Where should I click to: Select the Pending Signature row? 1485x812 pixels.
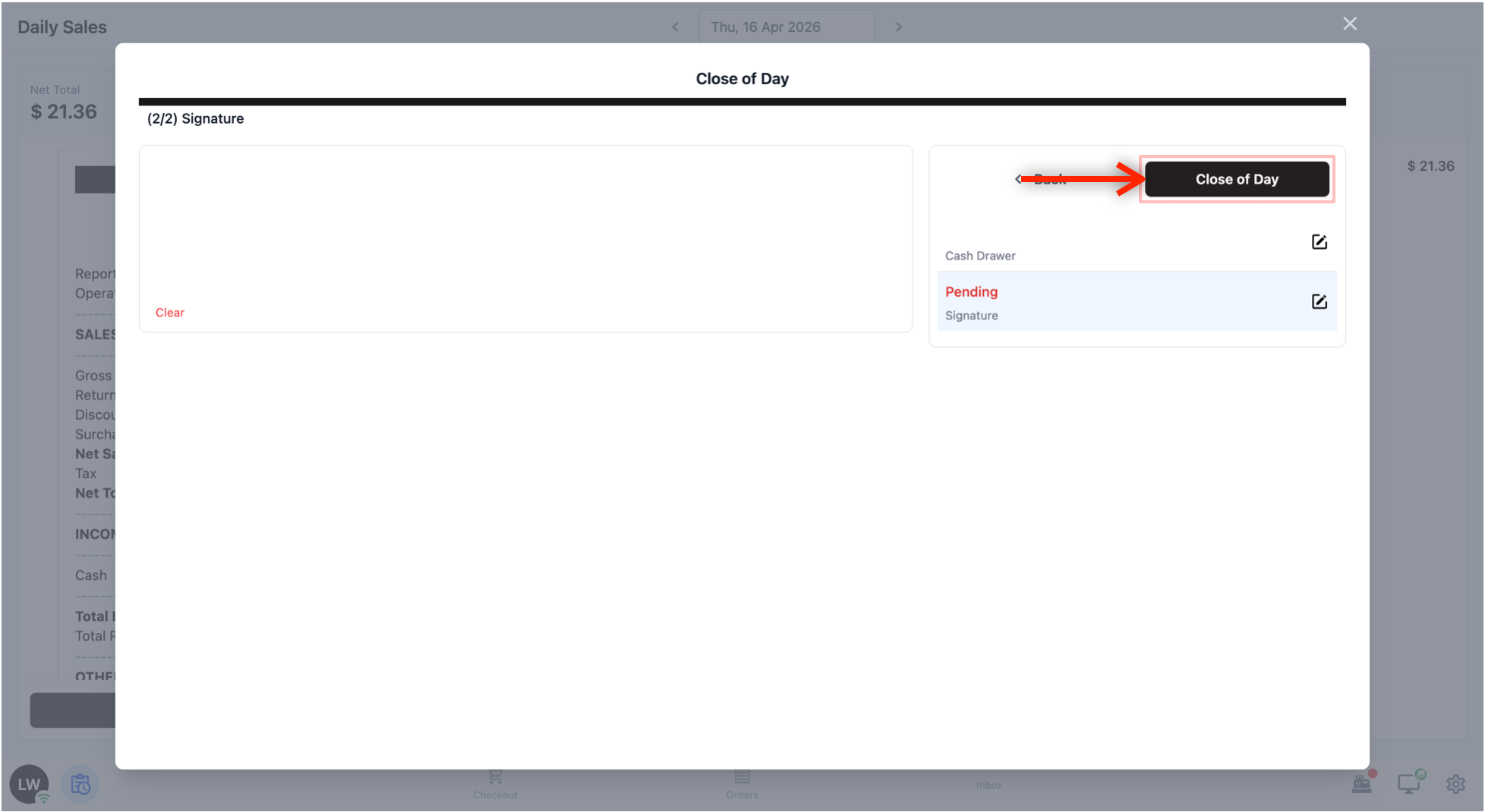coord(1137,302)
